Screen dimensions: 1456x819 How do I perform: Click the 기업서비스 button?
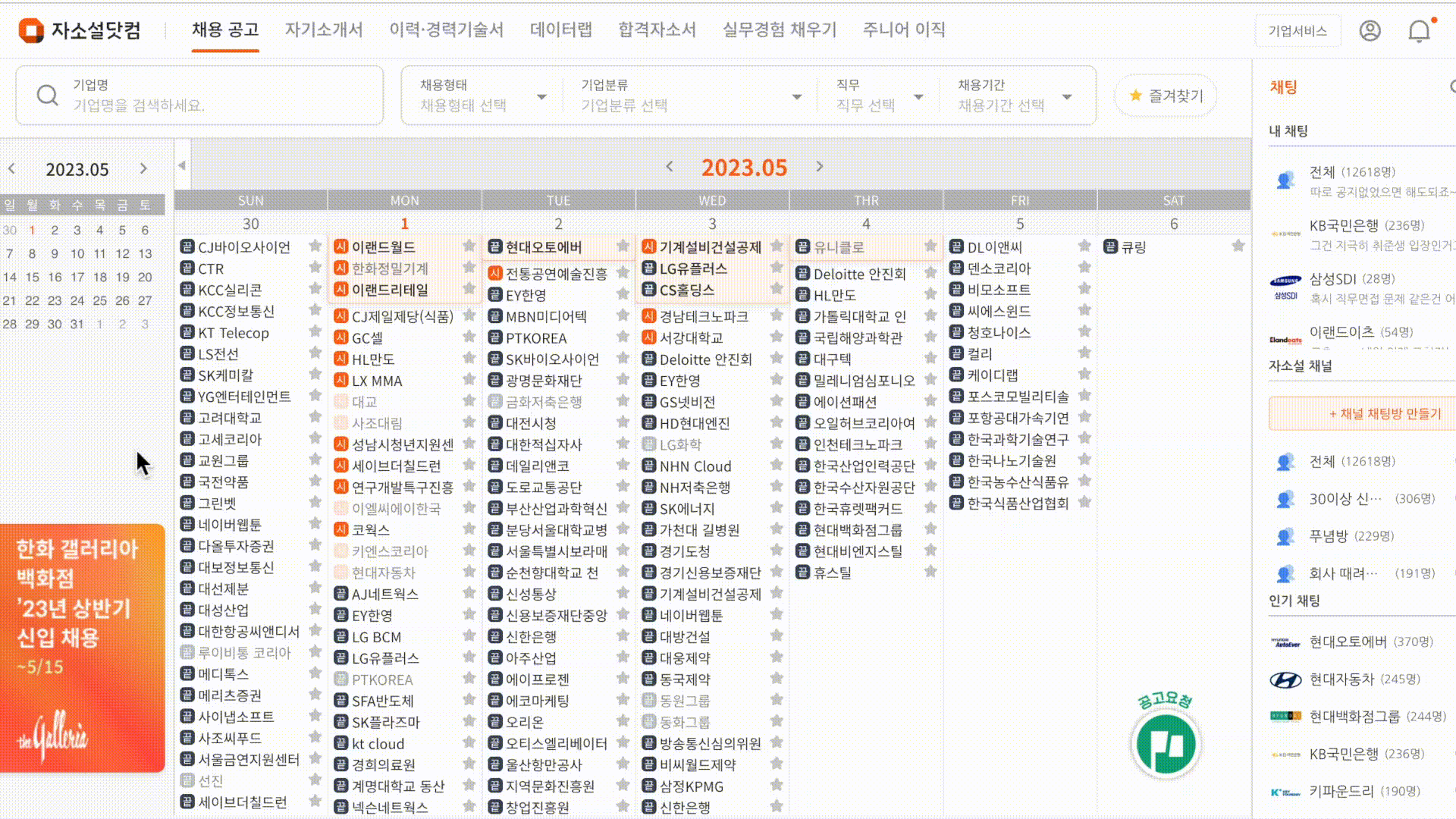tap(1298, 31)
